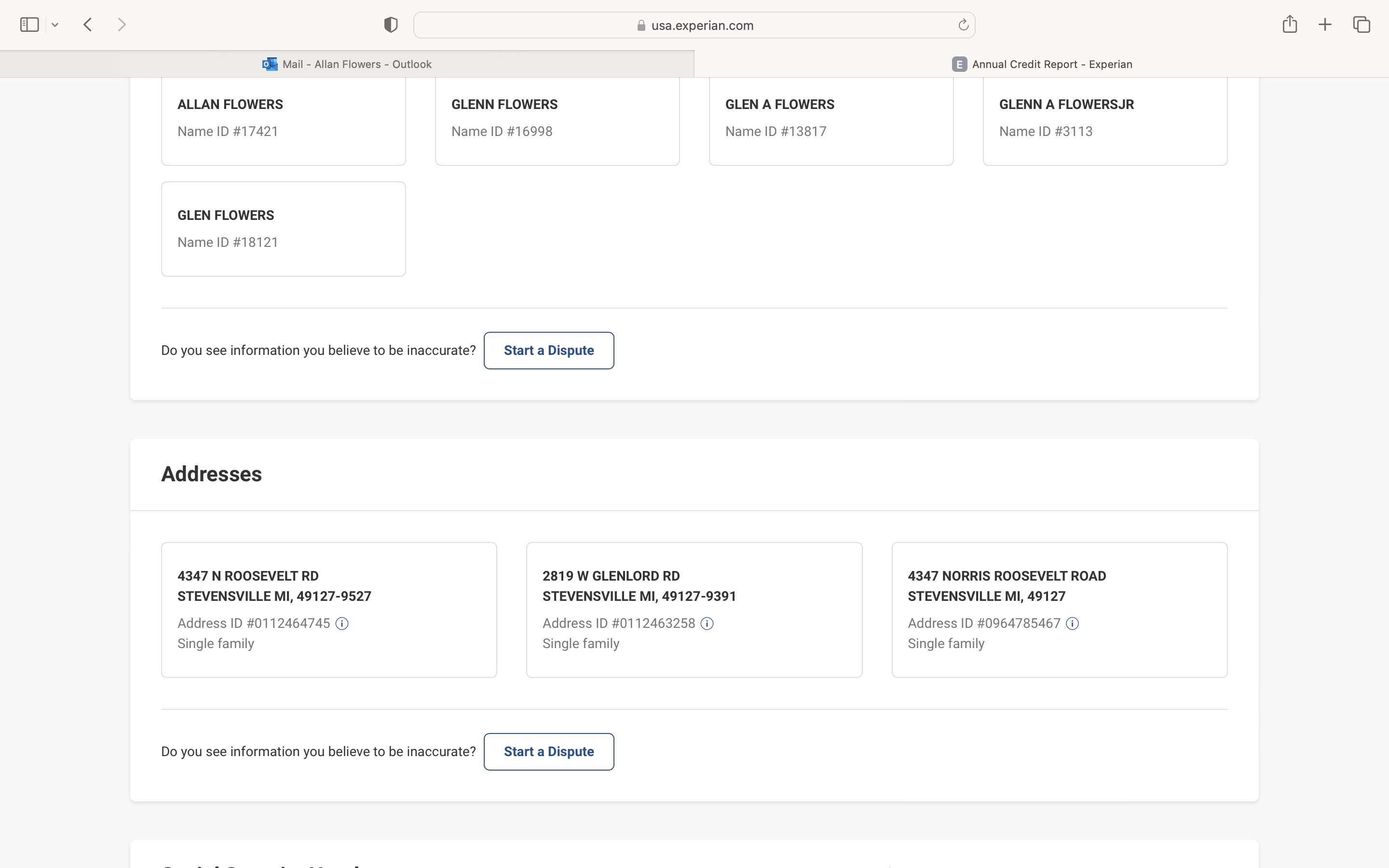Click the usa.experian.com address bar

[x=694, y=25]
